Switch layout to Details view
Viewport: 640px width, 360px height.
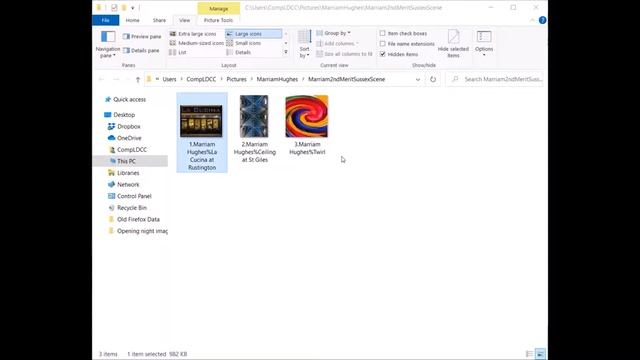tap(239, 53)
